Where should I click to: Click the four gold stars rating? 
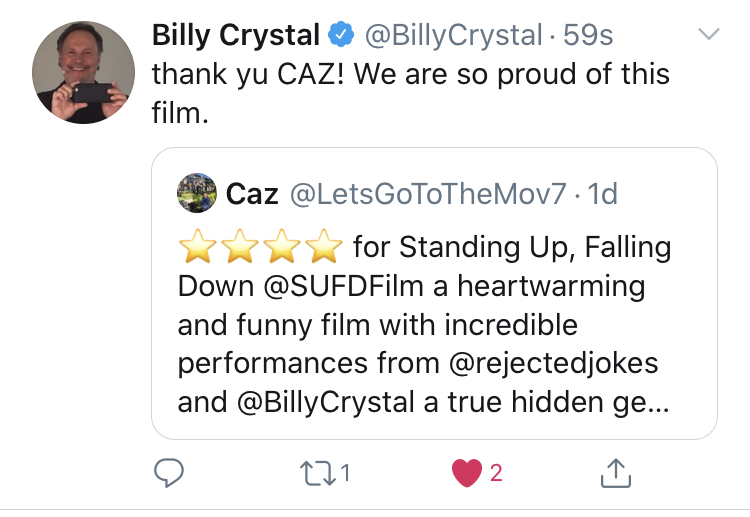261,247
